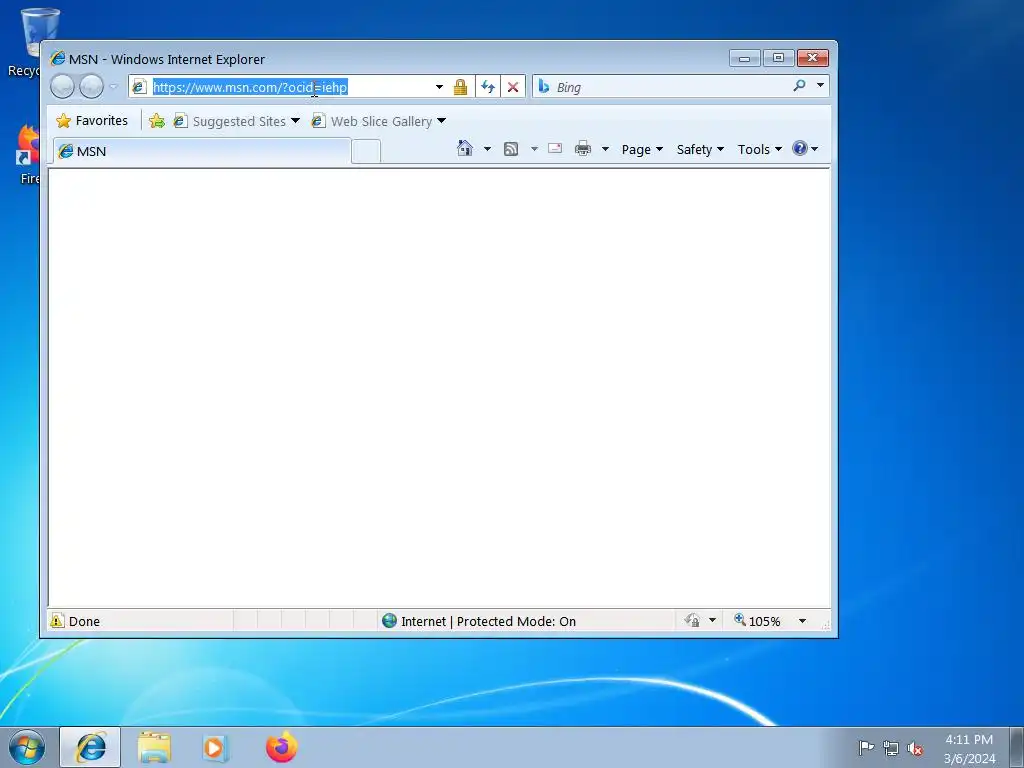Expand the zoom level dropdown arrow

click(x=803, y=621)
